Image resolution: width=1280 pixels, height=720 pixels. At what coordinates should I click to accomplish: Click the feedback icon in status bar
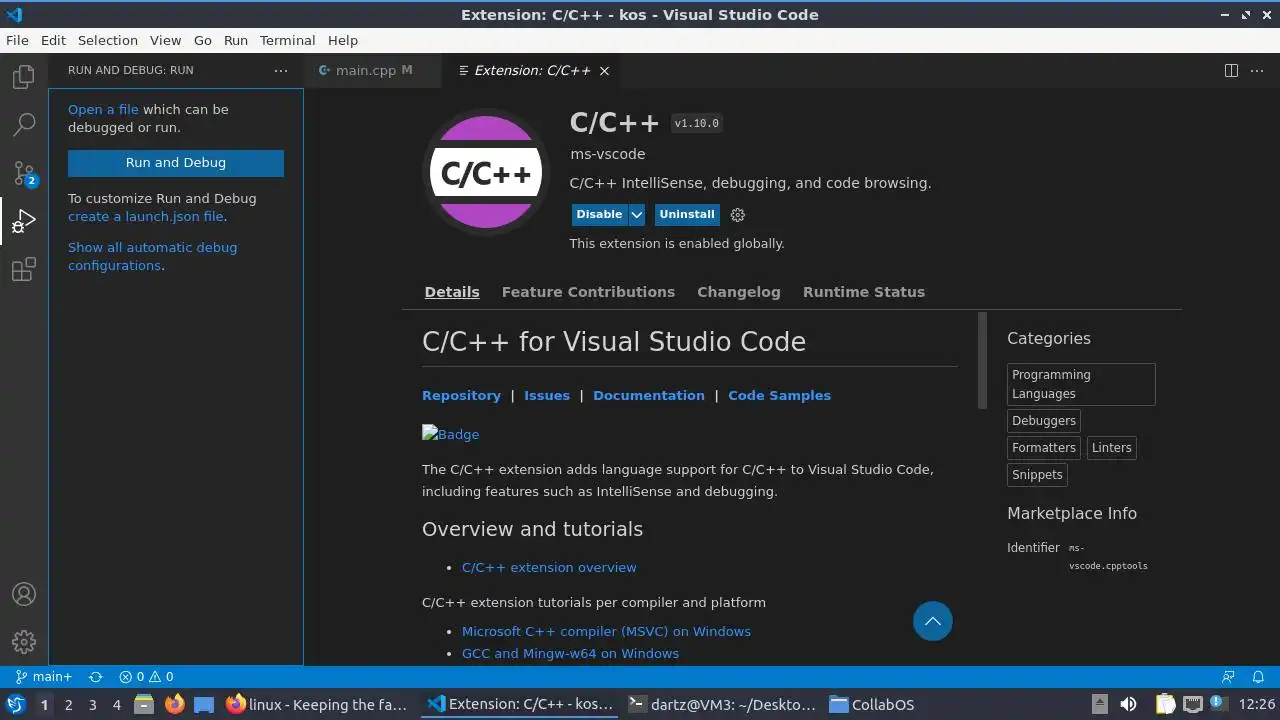pyautogui.click(x=1229, y=676)
